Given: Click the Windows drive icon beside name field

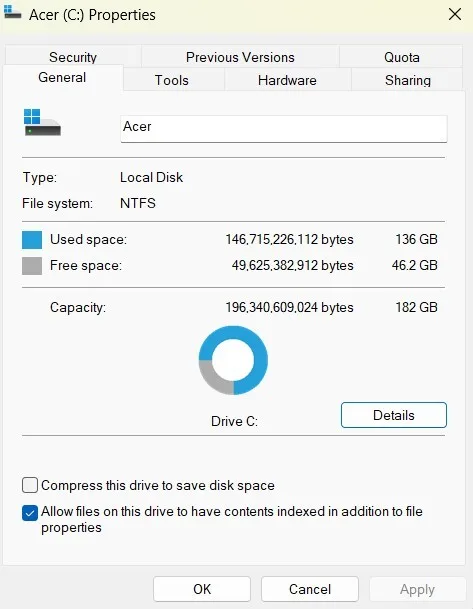Looking at the screenshot, I should (x=42, y=122).
